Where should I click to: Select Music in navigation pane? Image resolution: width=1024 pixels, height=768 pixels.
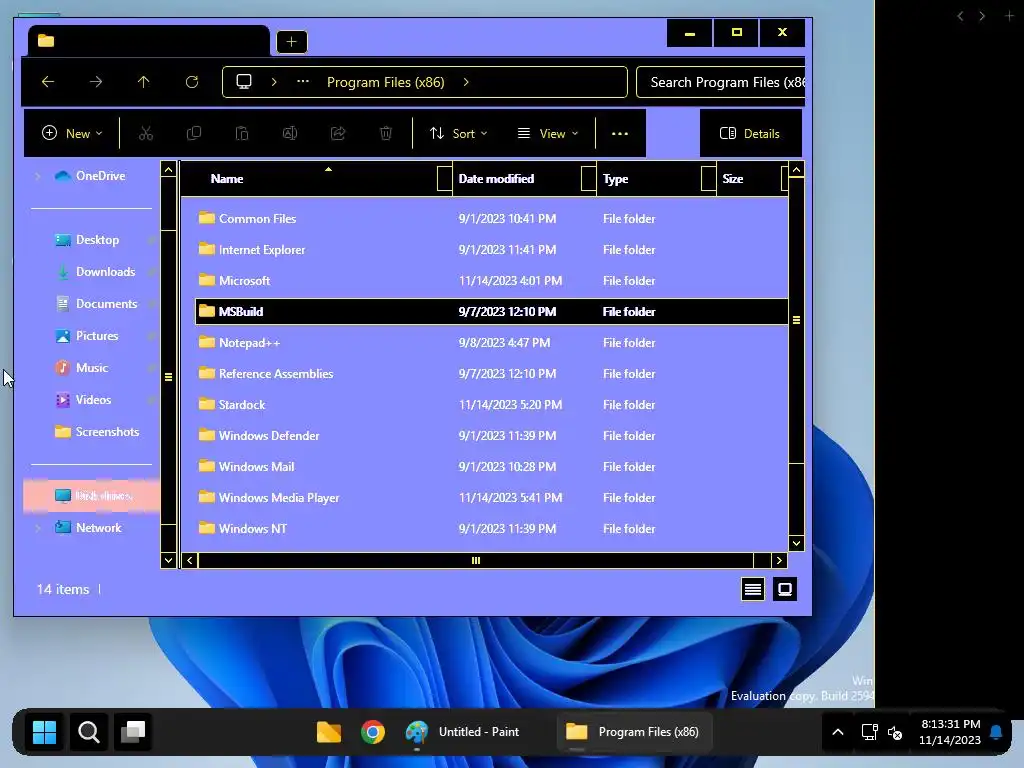[x=91, y=368]
